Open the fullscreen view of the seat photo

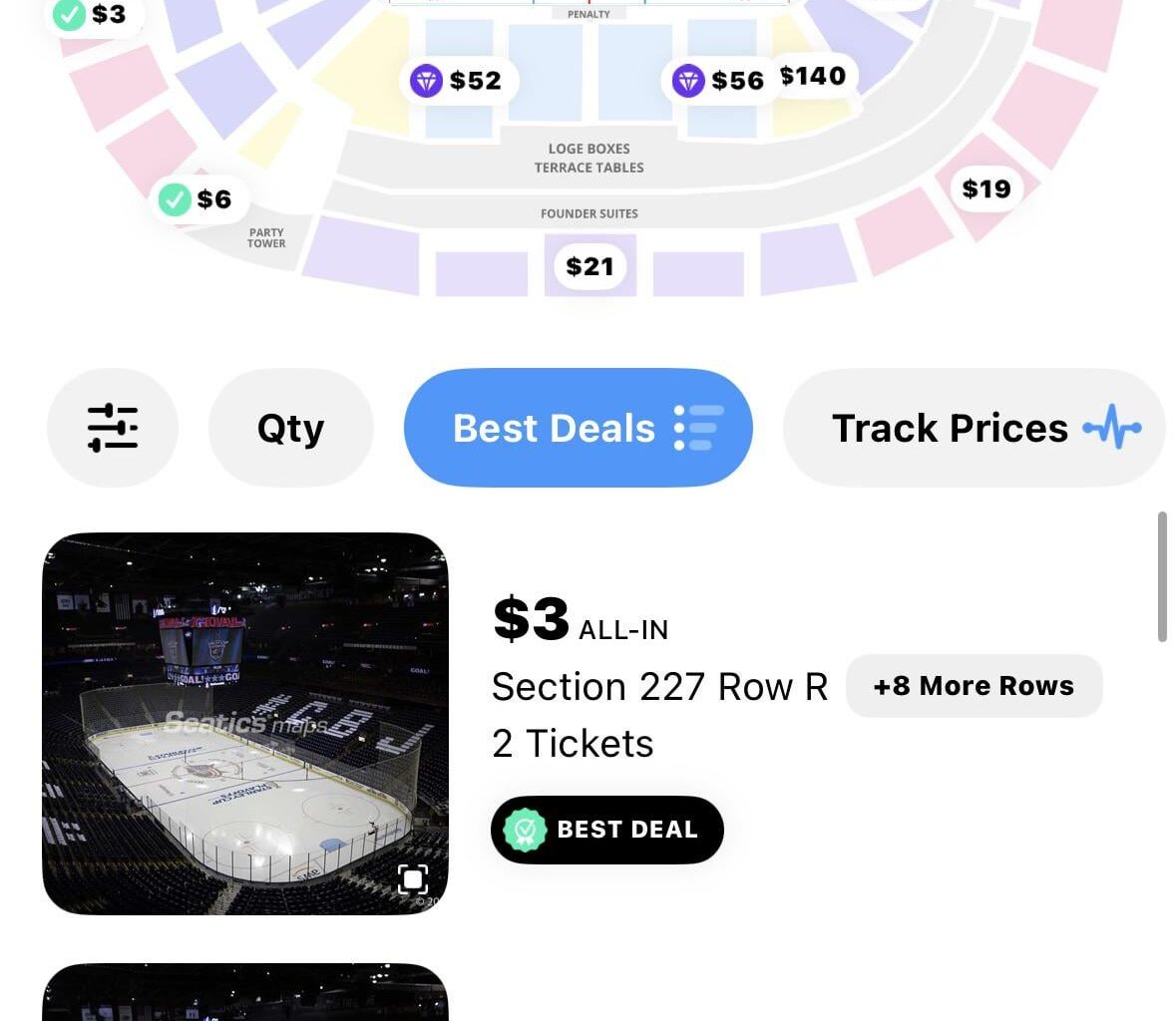412,878
